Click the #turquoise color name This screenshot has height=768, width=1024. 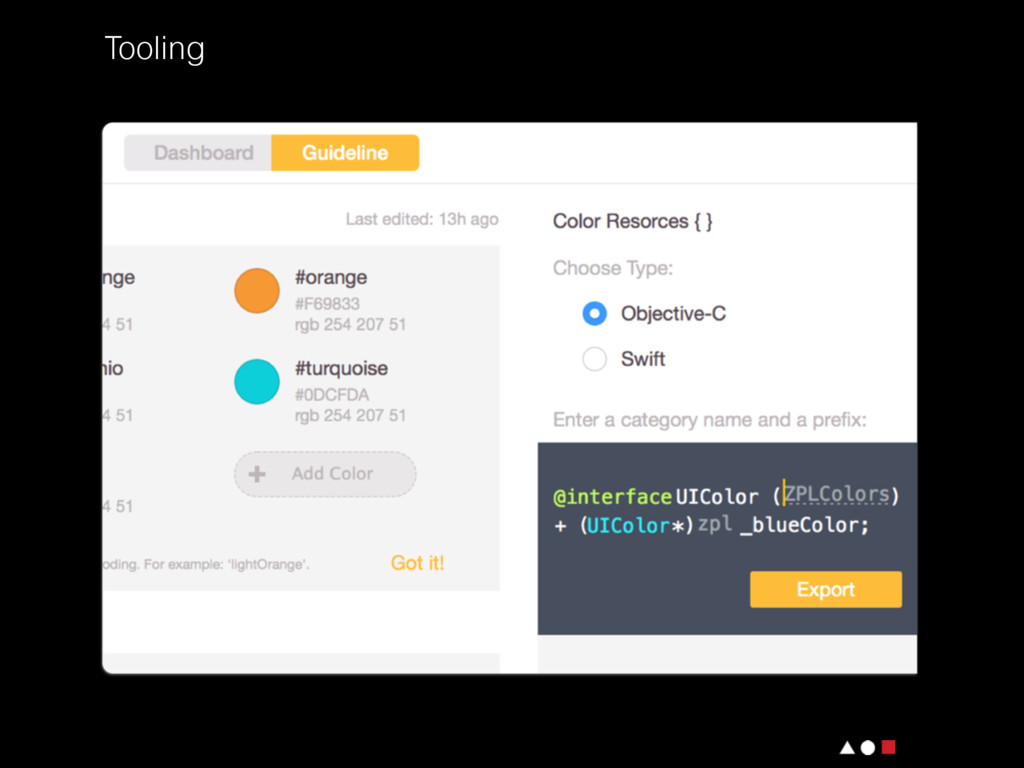(341, 368)
